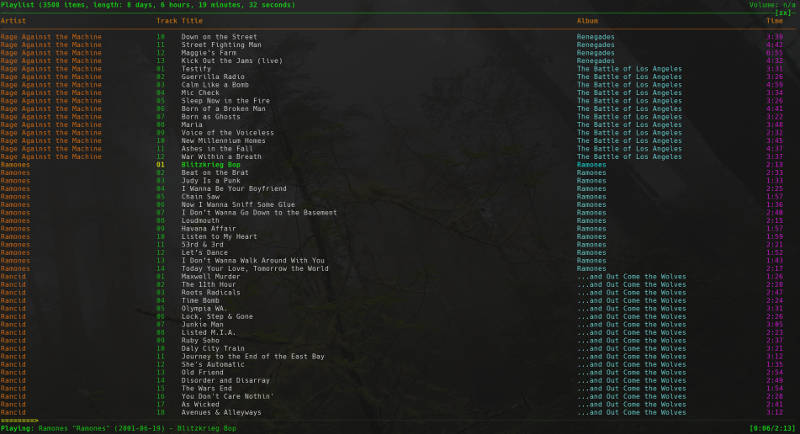Select the track 'Testify'

point(196,69)
